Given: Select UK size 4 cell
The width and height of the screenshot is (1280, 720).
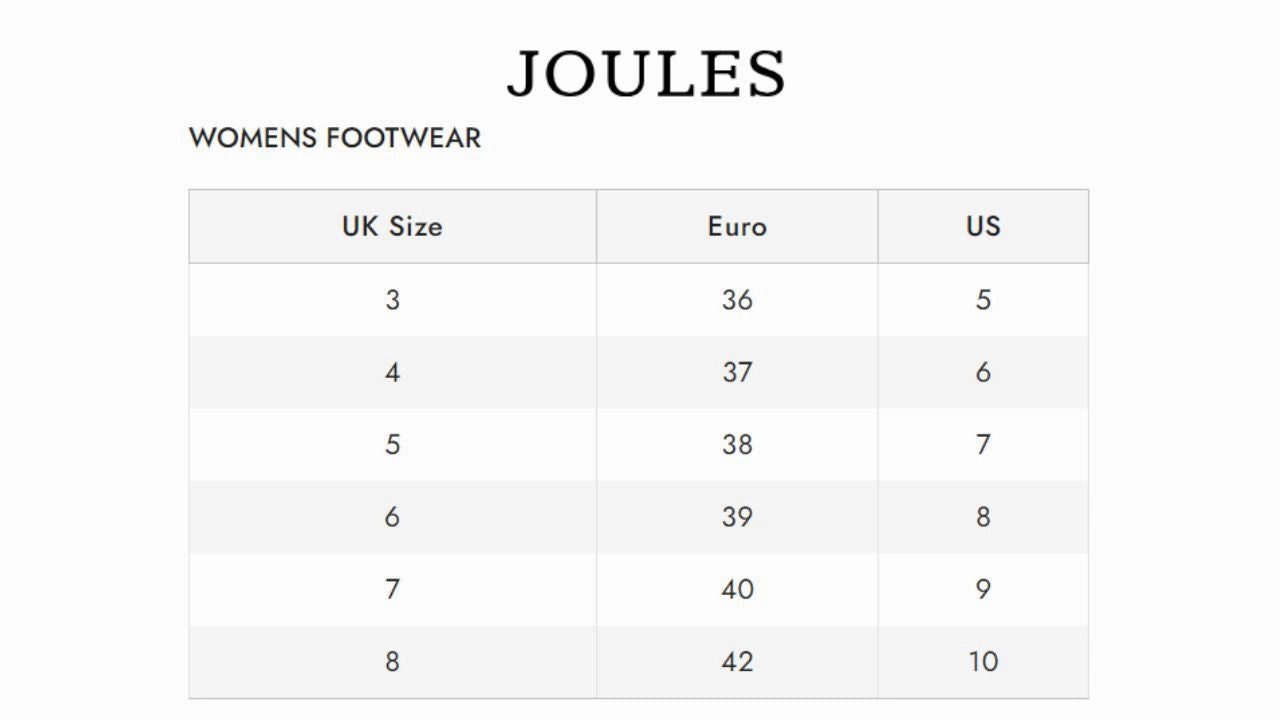Looking at the screenshot, I should pyautogui.click(x=392, y=372).
